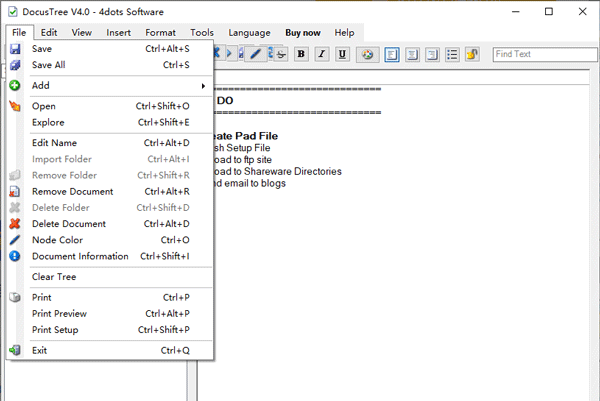
Task: Click the green plus Add icon
Action: [15, 85]
